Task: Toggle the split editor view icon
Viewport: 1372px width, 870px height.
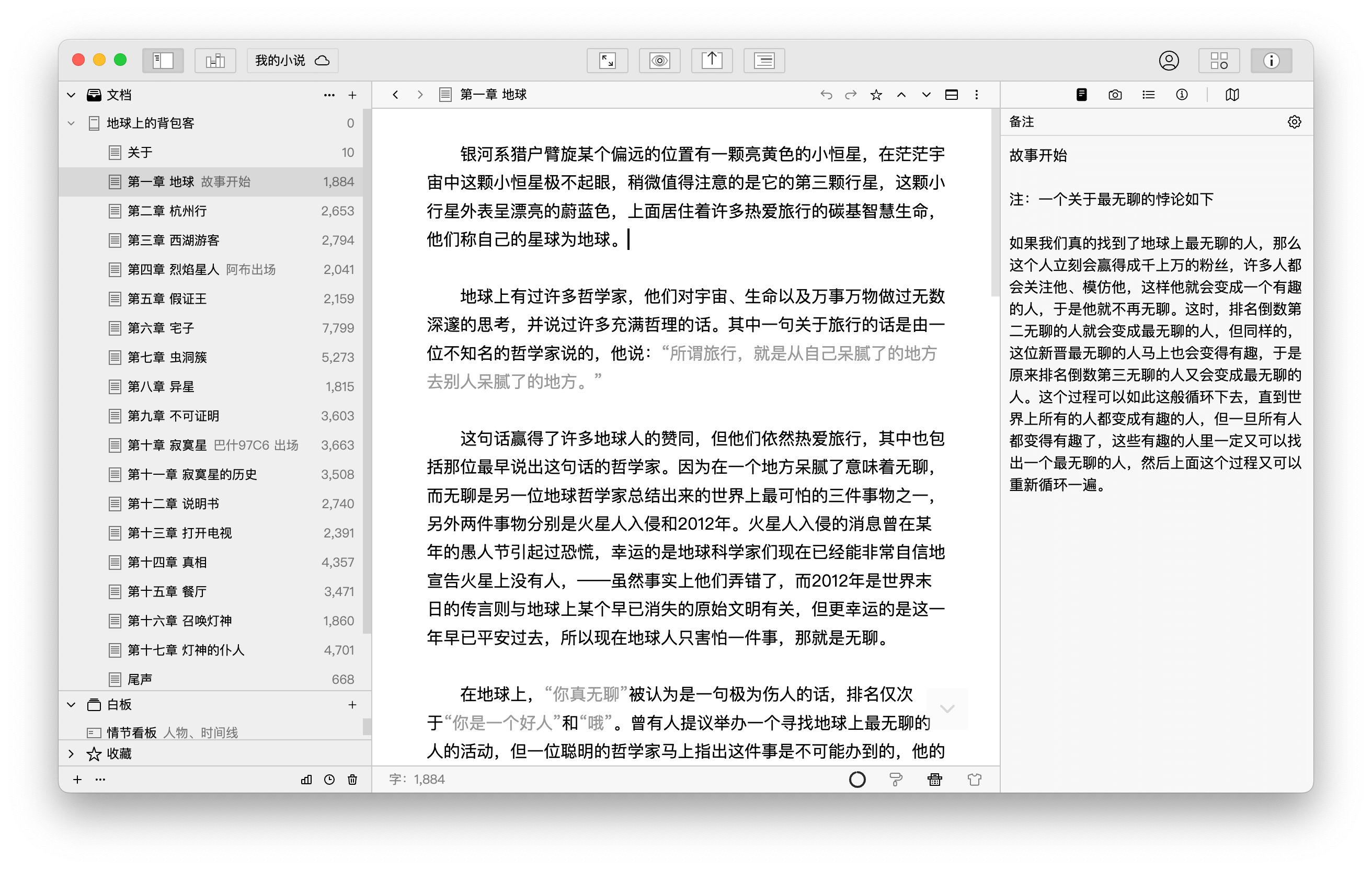Action: [x=952, y=95]
